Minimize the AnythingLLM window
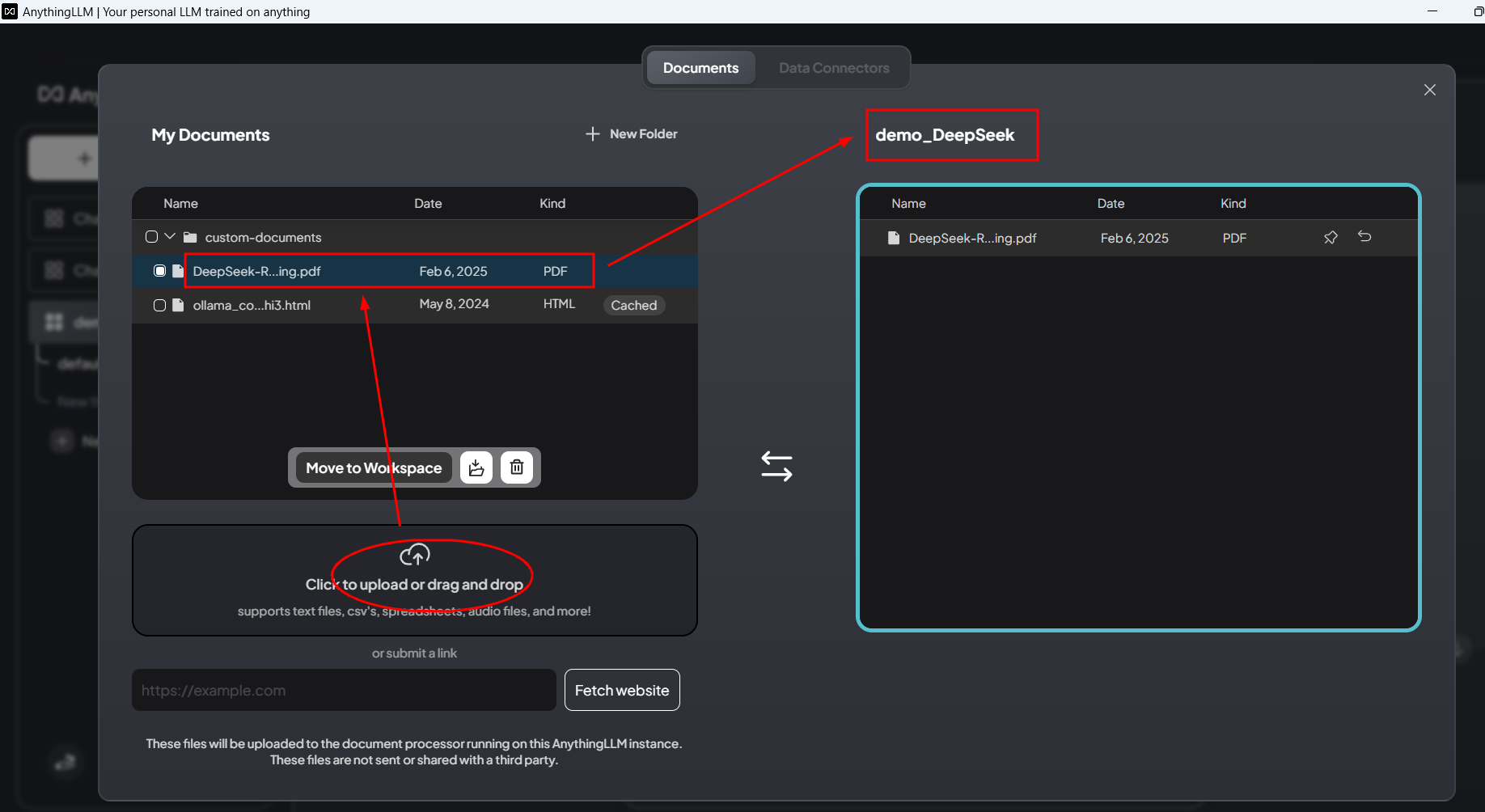The width and height of the screenshot is (1485, 812). click(1432, 11)
